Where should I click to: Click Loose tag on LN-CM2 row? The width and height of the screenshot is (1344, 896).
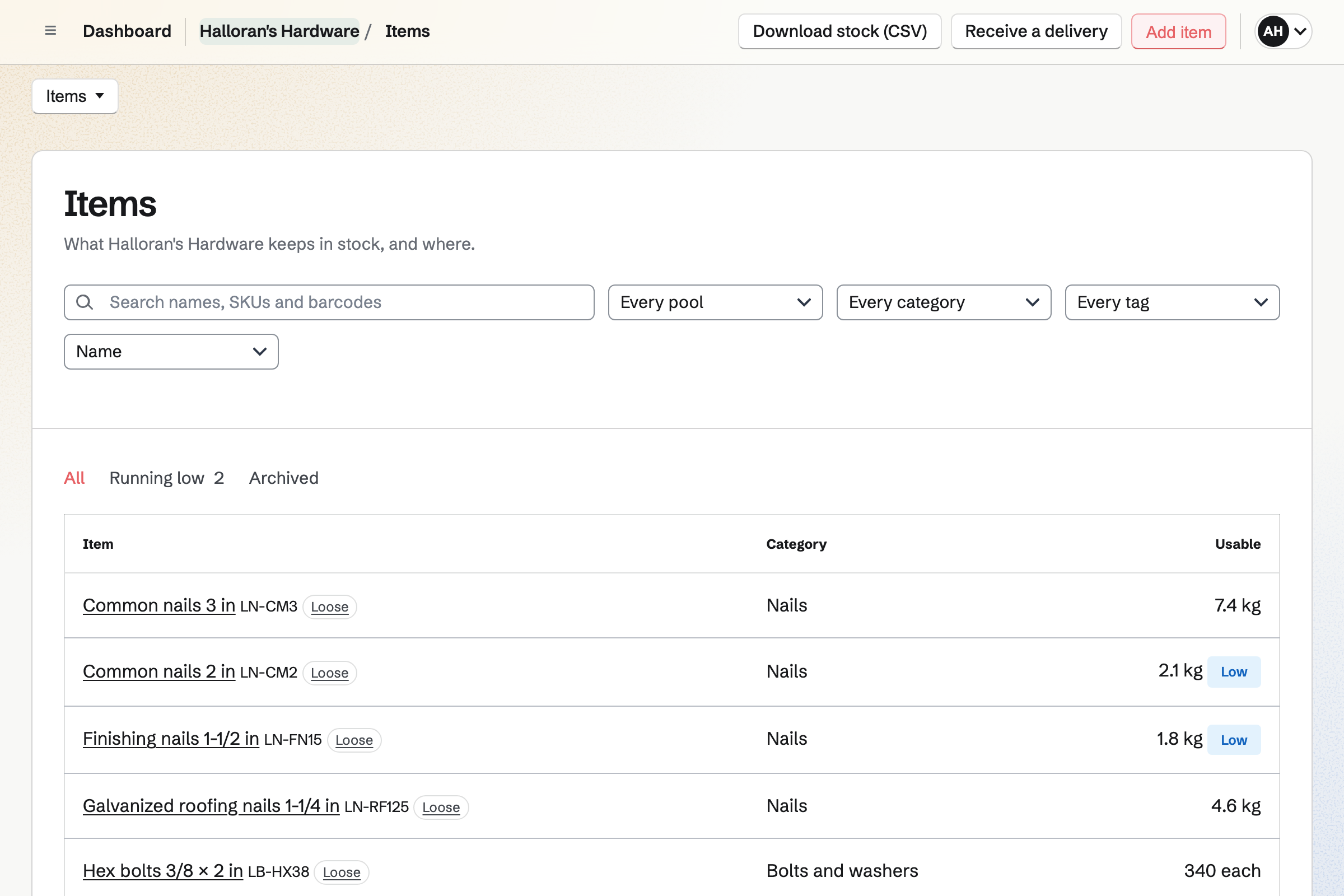(330, 673)
